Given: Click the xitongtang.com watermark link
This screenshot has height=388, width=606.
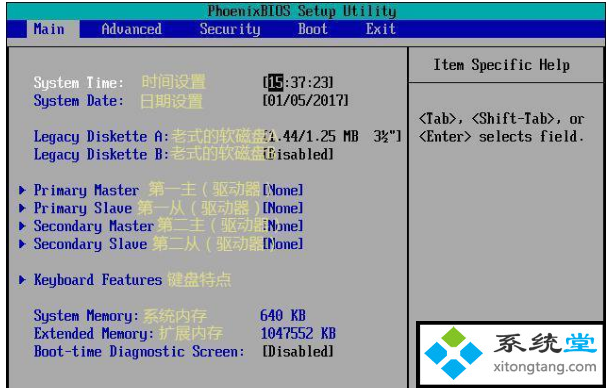Looking at the screenshot, I should click(x=545, y=367).
